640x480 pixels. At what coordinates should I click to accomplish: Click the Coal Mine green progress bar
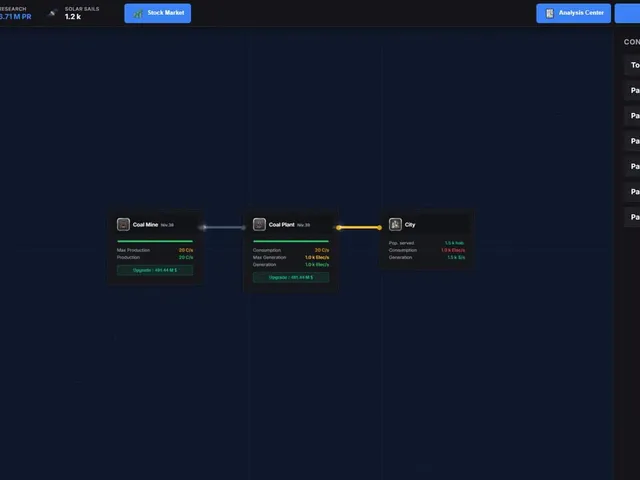click(155, 241)
